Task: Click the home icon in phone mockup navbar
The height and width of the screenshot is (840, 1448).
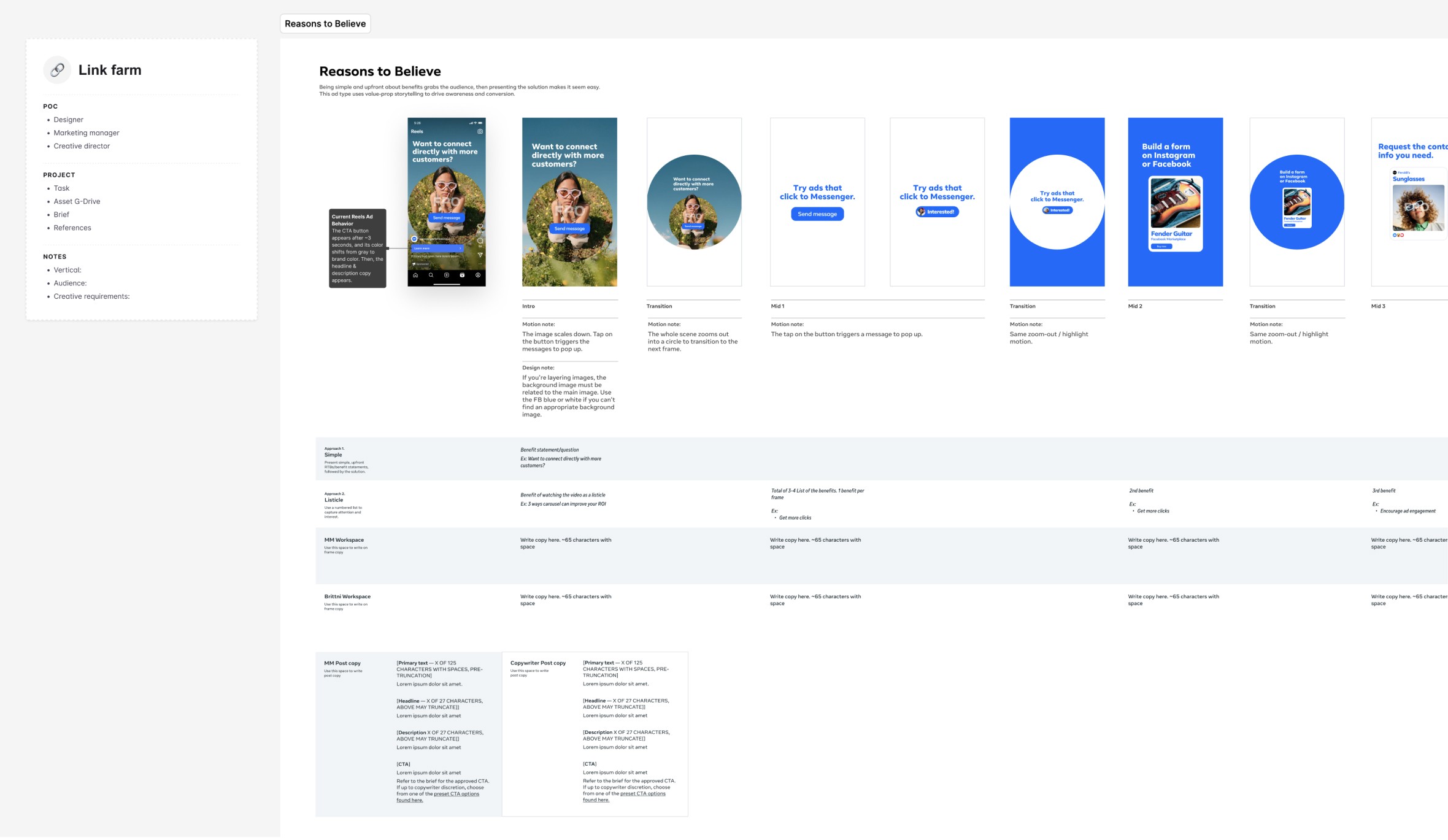Action: click(415, 275)
